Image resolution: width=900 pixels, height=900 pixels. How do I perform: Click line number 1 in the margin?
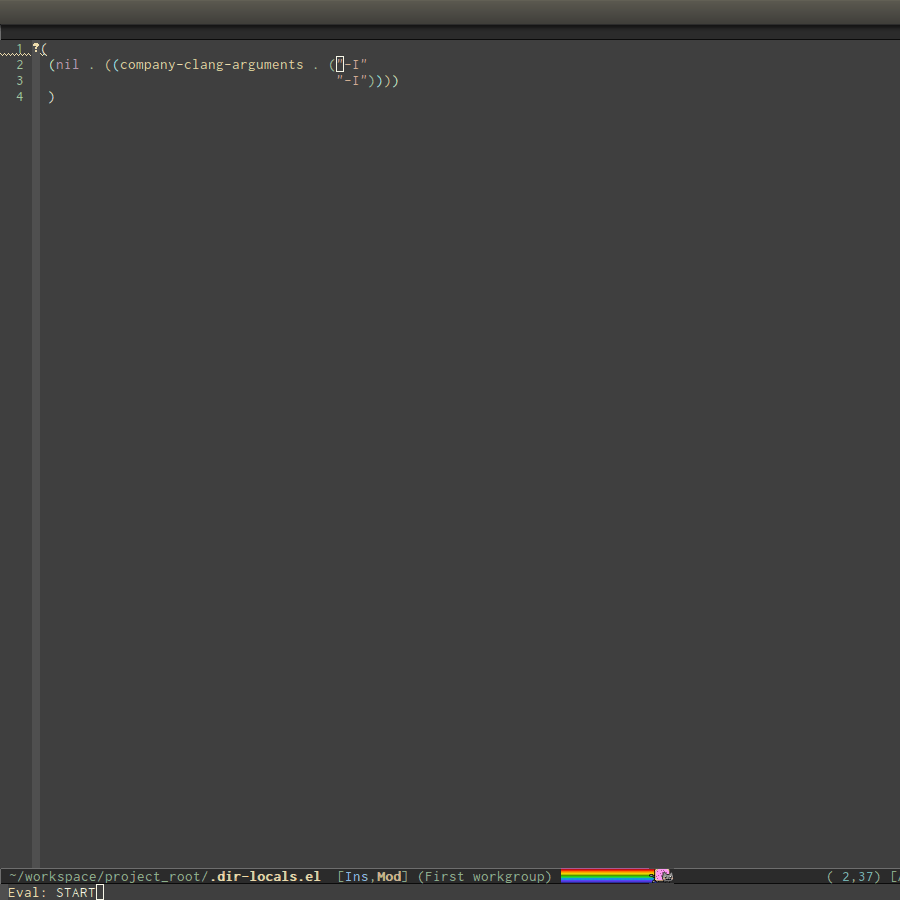[20, 49]
